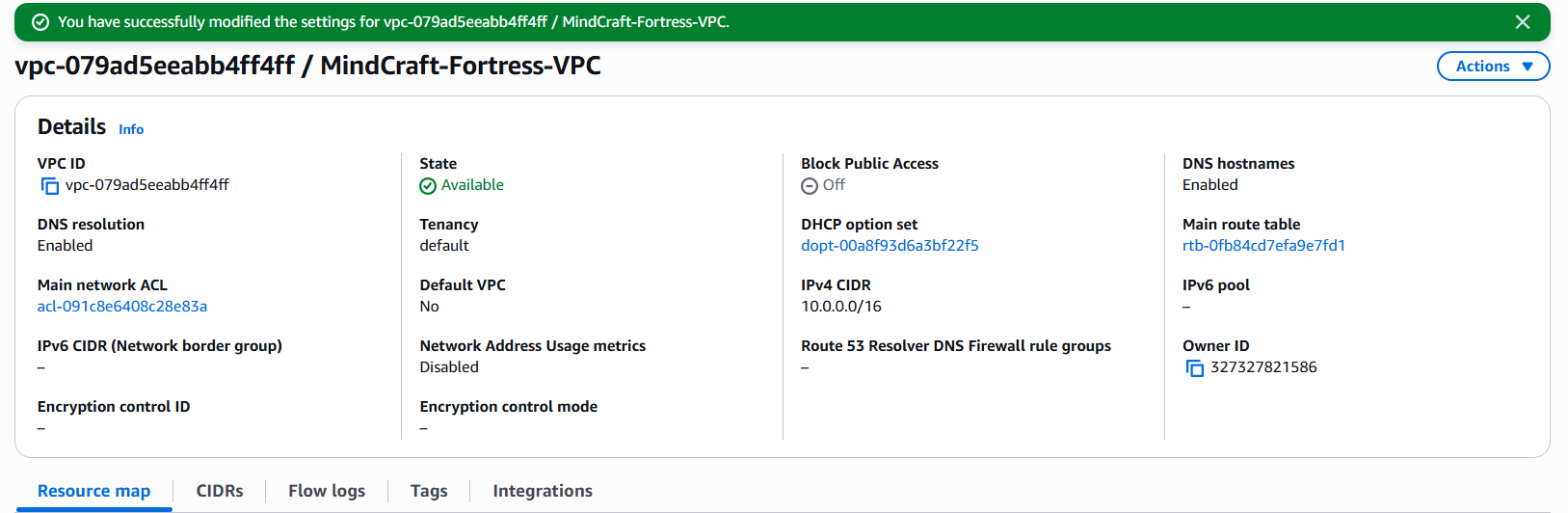This screenshot has height=513, width=1568.
Task: Click the Block Public Access Off icon
Action: 810,186
